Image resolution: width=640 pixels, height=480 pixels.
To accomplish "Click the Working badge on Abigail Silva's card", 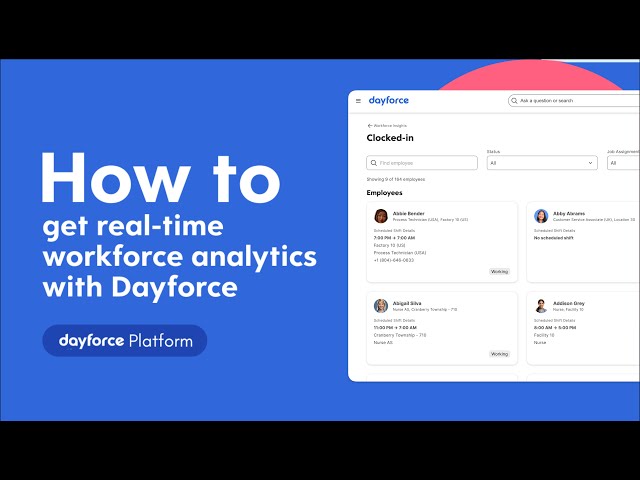I will click(x=499, y=354).
